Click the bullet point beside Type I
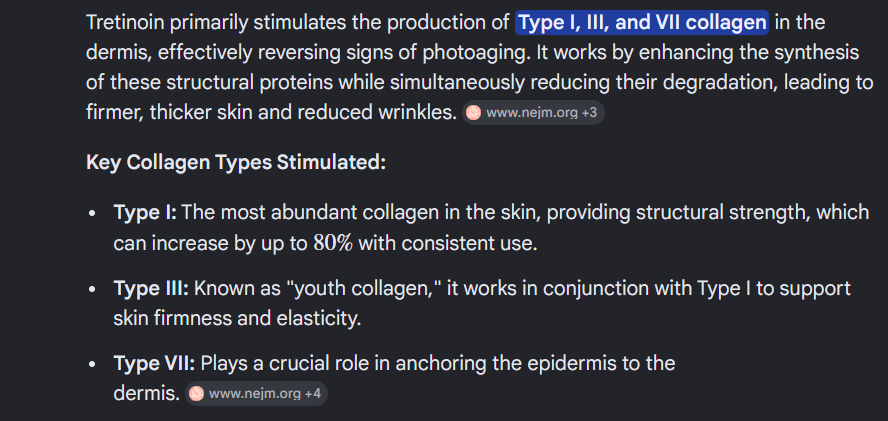Image resolution: width=888 pixels, height=421 pixels. 92,214
